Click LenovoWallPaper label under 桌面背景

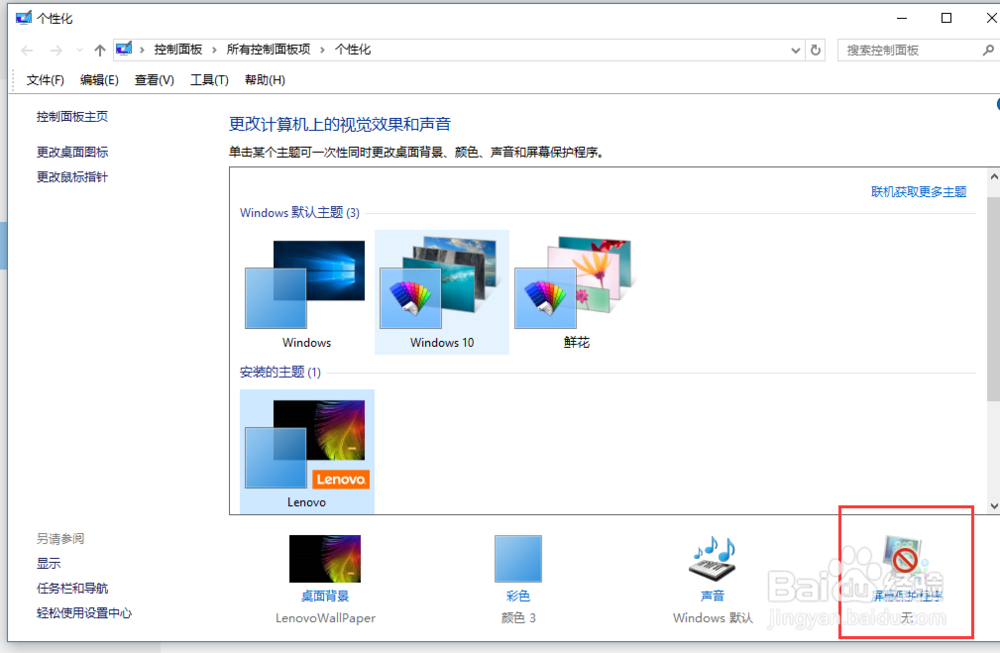[x=325, y=618]
